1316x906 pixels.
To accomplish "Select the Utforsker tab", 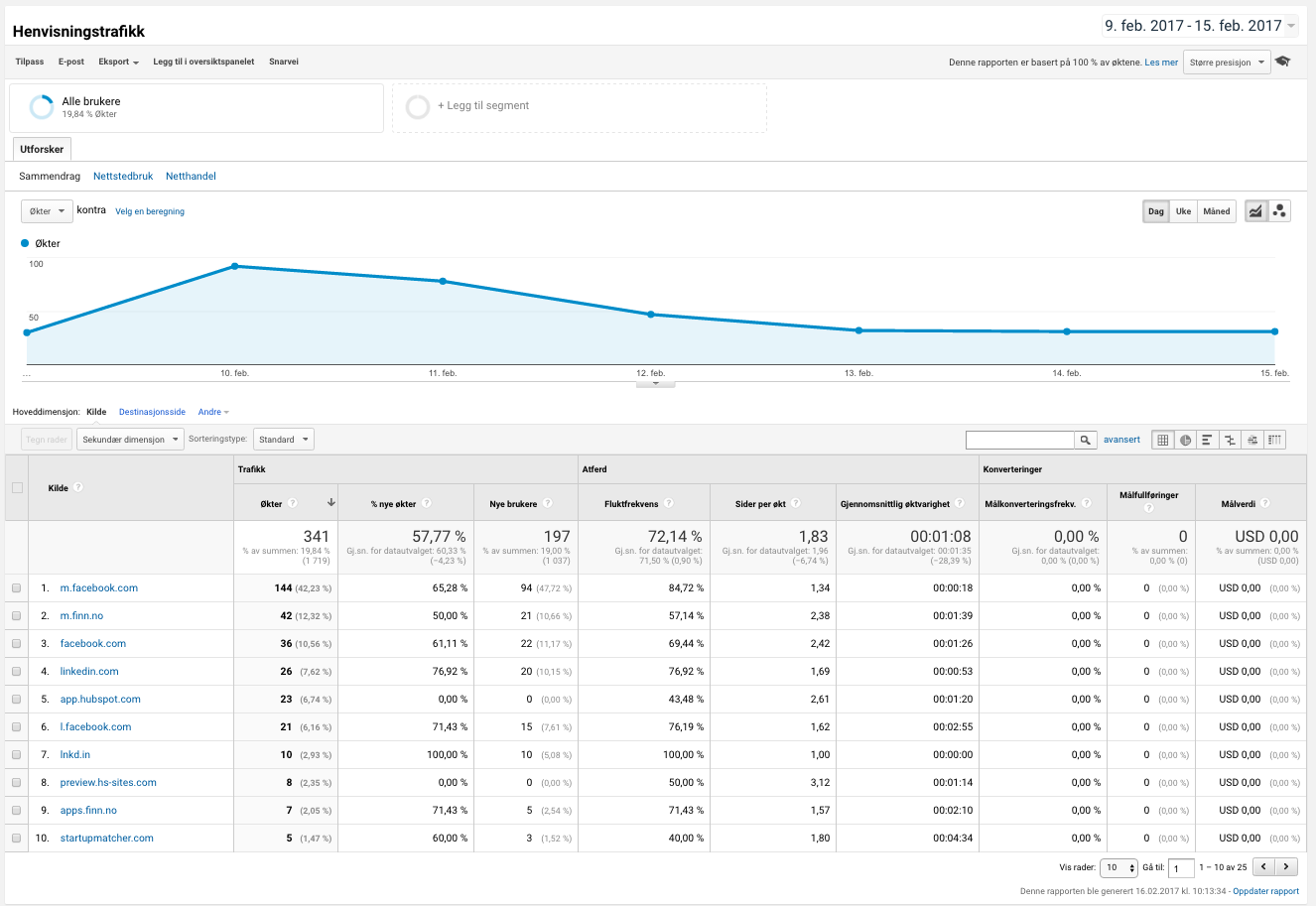I will 42,149.
